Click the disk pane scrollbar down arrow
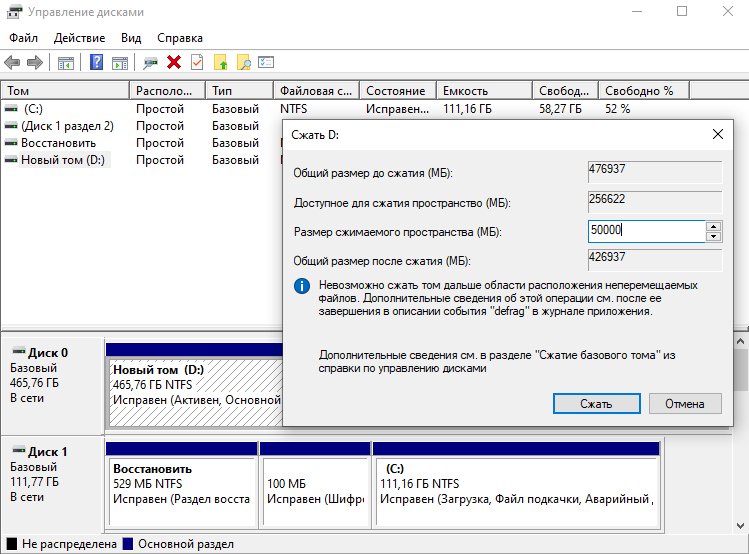The height and width of the screenshot is (554, 749). pos(740,526)
